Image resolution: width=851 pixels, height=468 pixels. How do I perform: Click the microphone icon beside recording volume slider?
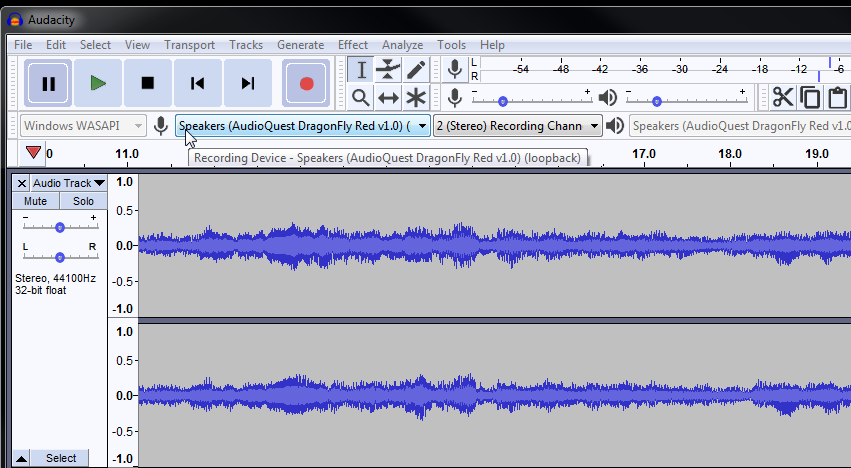(x=455, y=98)
